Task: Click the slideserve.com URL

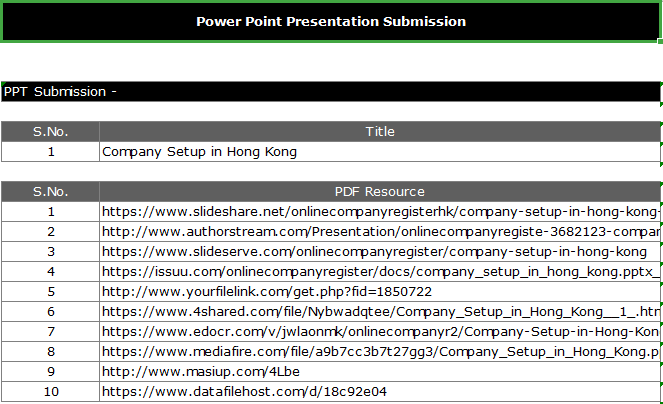Action: point(374,252)
